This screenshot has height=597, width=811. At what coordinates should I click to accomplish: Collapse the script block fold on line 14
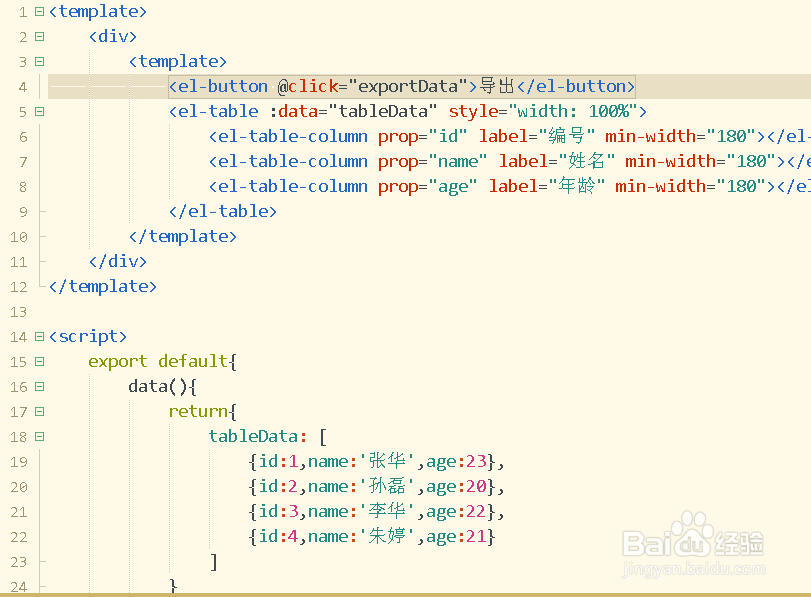tap(39, 337)
